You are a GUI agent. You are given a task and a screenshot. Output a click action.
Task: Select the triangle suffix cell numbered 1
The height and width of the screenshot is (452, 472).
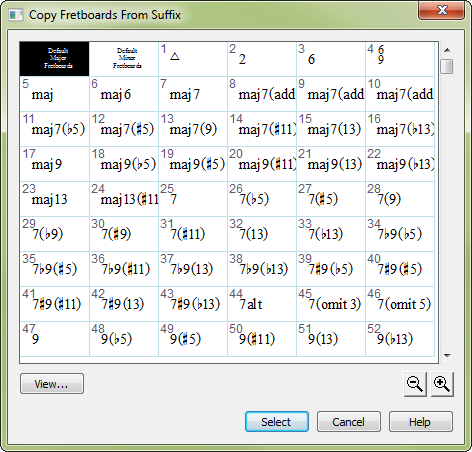[193, 59]
